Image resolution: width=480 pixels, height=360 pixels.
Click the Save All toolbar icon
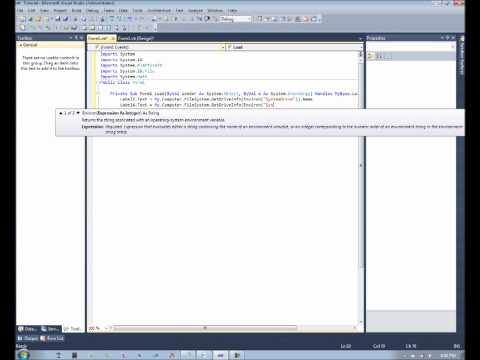(66, 19)
